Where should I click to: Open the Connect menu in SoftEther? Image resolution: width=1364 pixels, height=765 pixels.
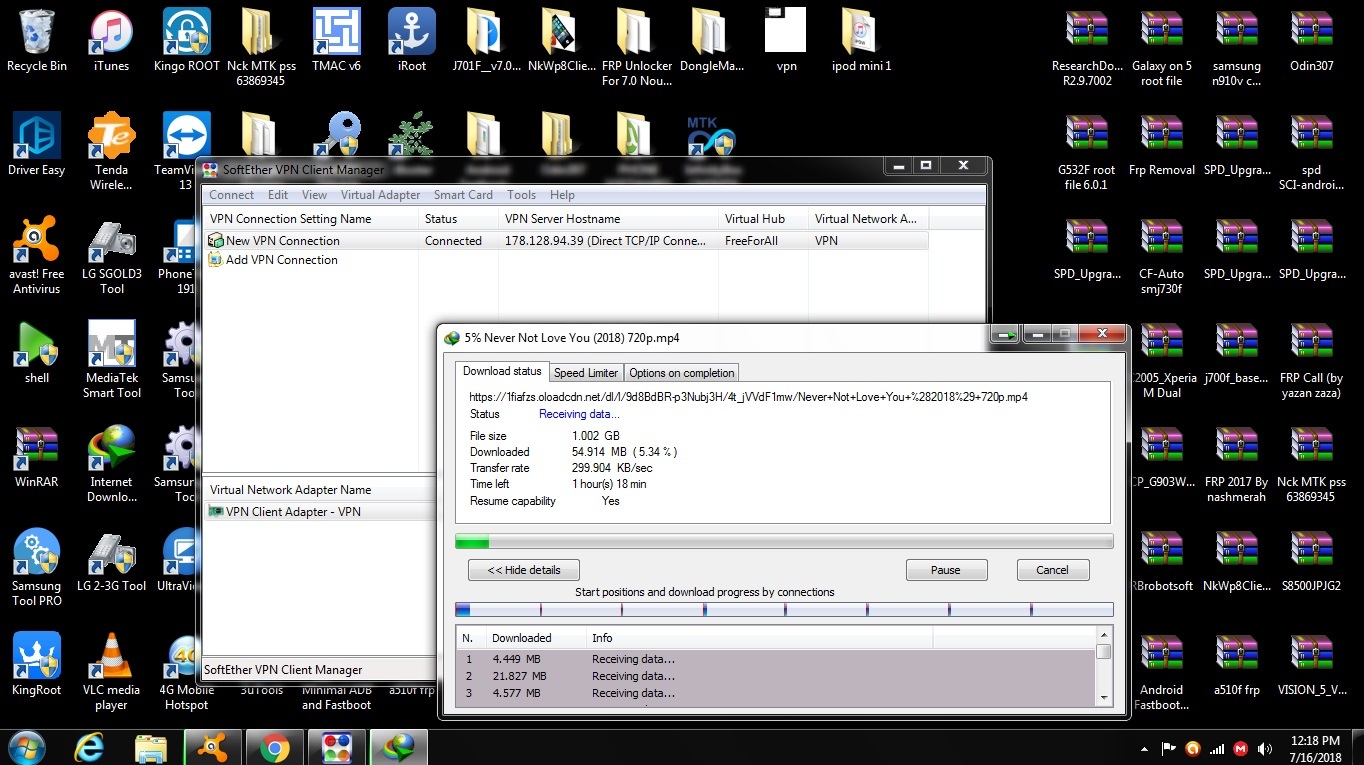(x=231, y=195)
